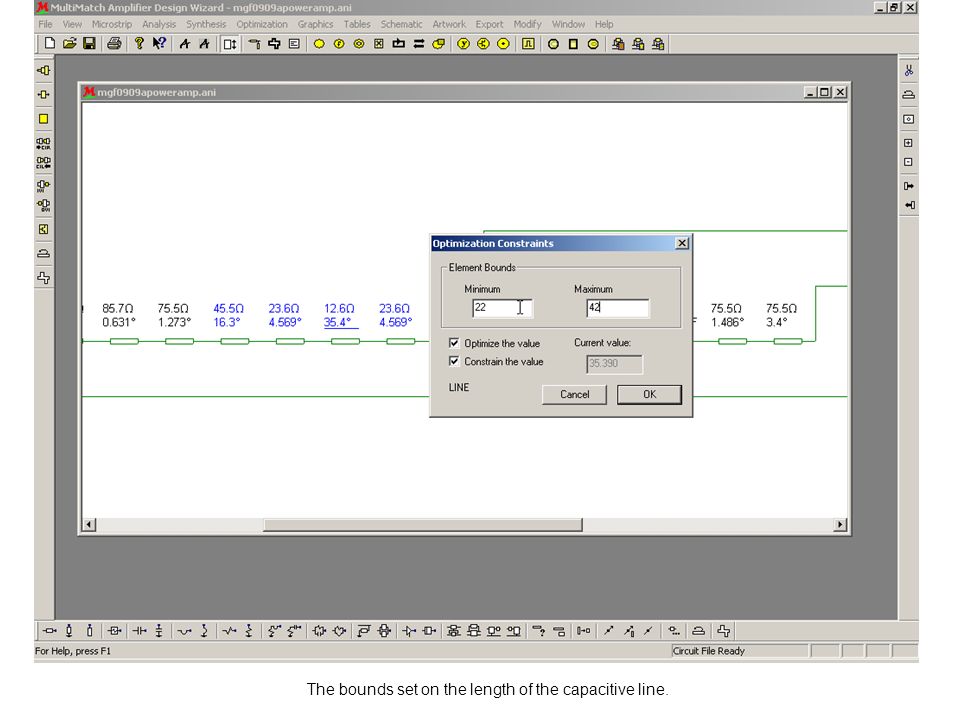Select the CIR icon in the left sidebar
This screenshot has height=720, width=960.
43,143
